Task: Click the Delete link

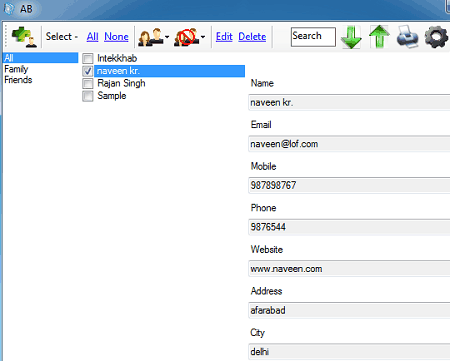Action: pyautogui.click(x=252, y=36)
